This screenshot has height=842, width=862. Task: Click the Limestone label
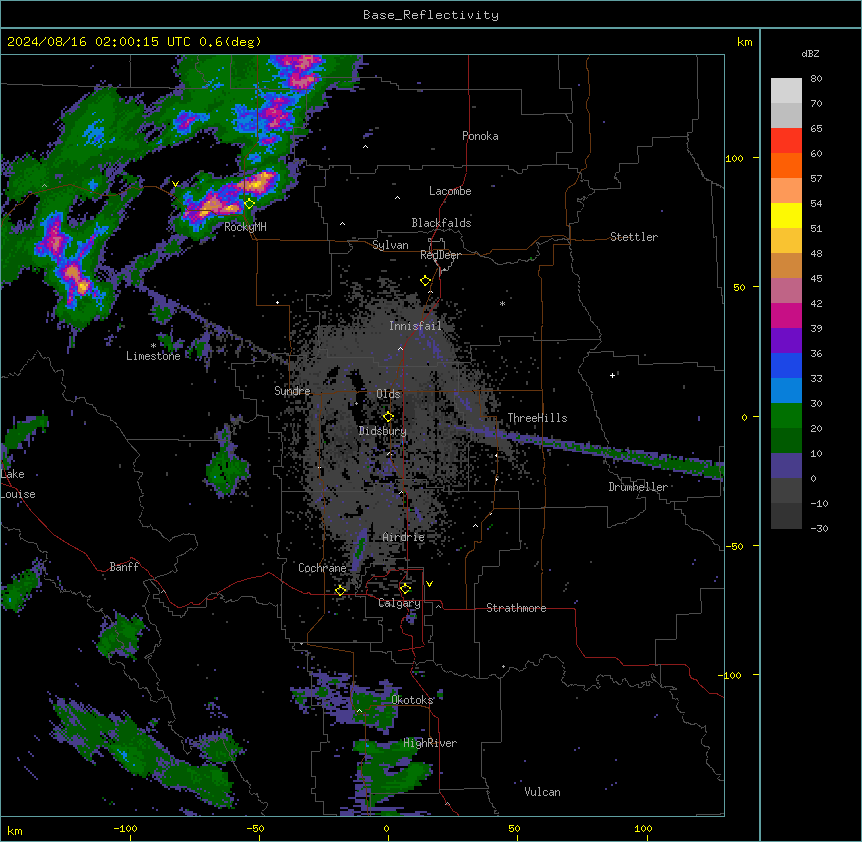[153, 356]
